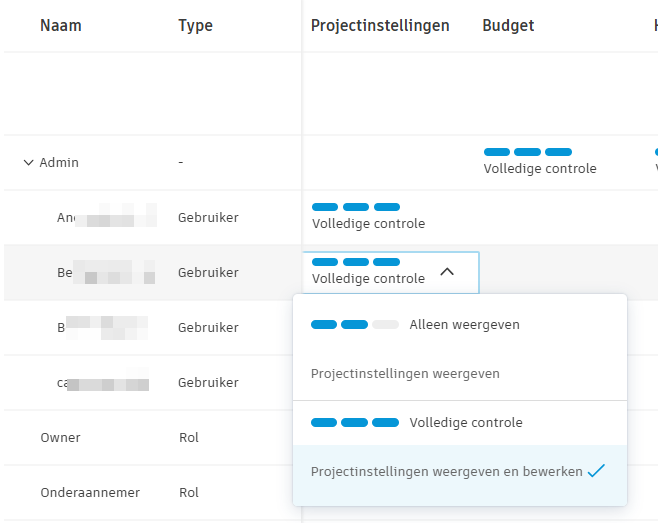
Task: Click the first user's Projectinstellingen permission bars
Action: pos(356,207)
